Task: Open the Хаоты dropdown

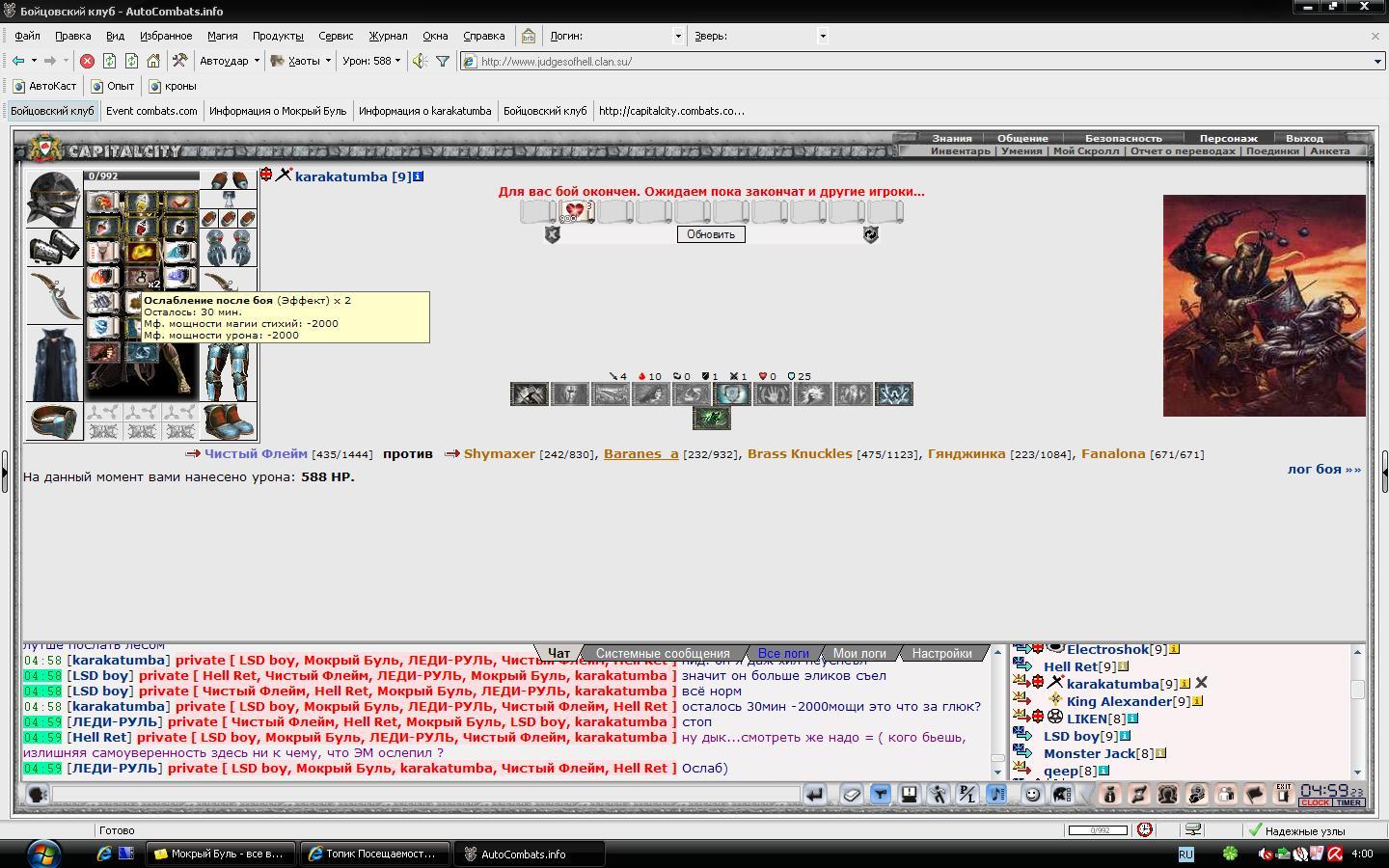Action: click(301, 61)
